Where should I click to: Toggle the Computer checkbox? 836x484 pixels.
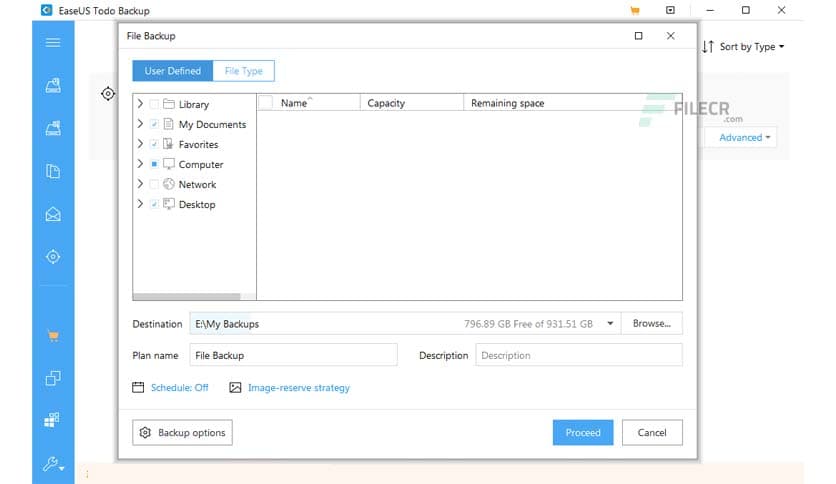pyautogui.click(x=154, y=164)
